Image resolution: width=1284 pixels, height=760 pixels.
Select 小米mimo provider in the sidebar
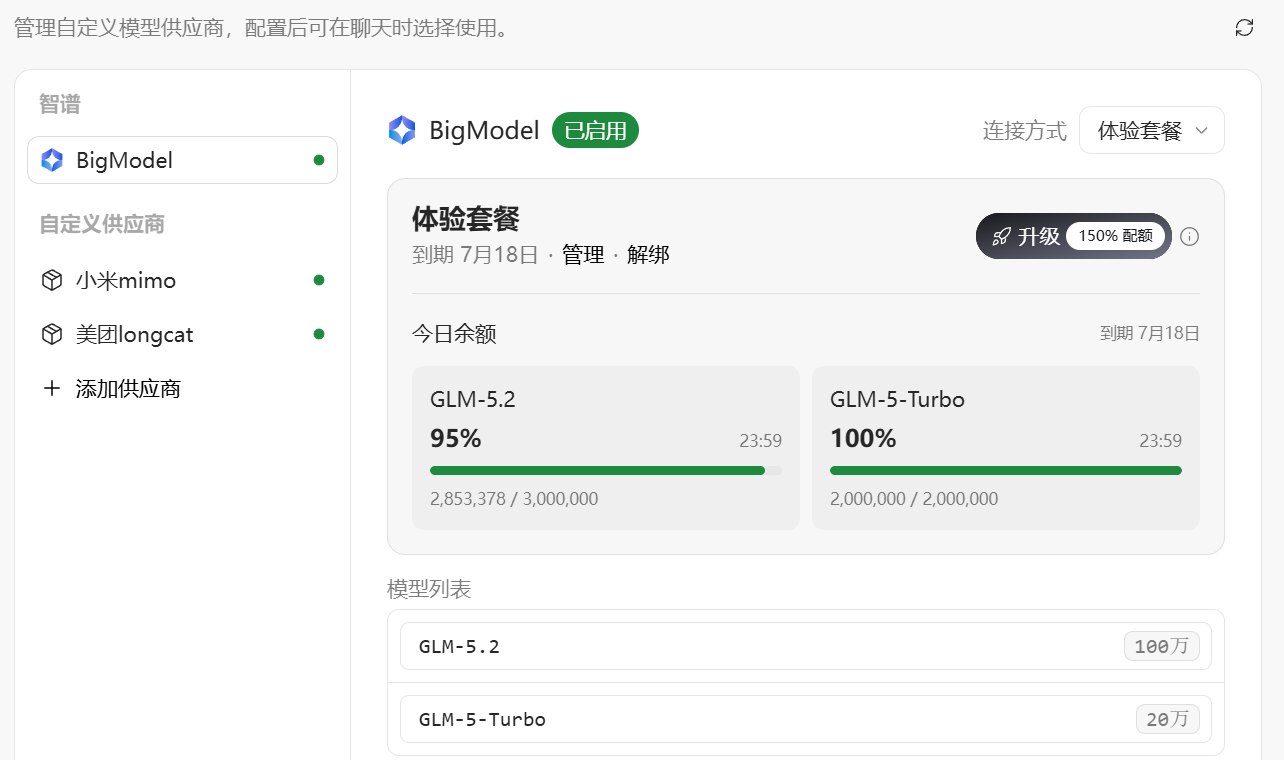[182, 281]
